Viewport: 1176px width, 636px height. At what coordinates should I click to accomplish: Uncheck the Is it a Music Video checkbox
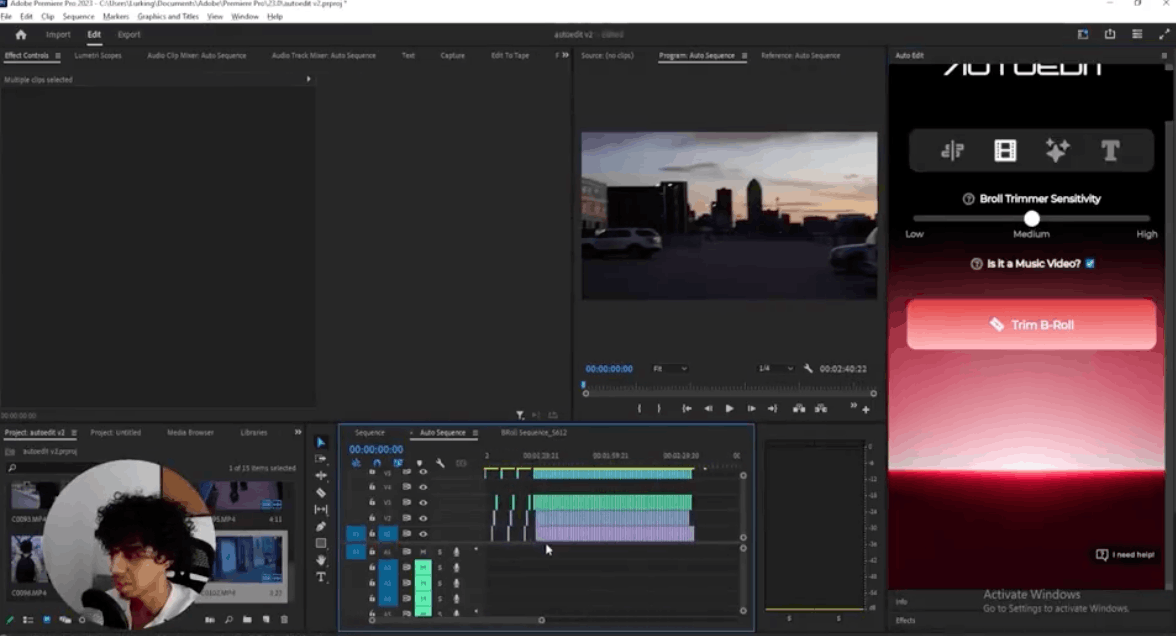click(1090, 264)
